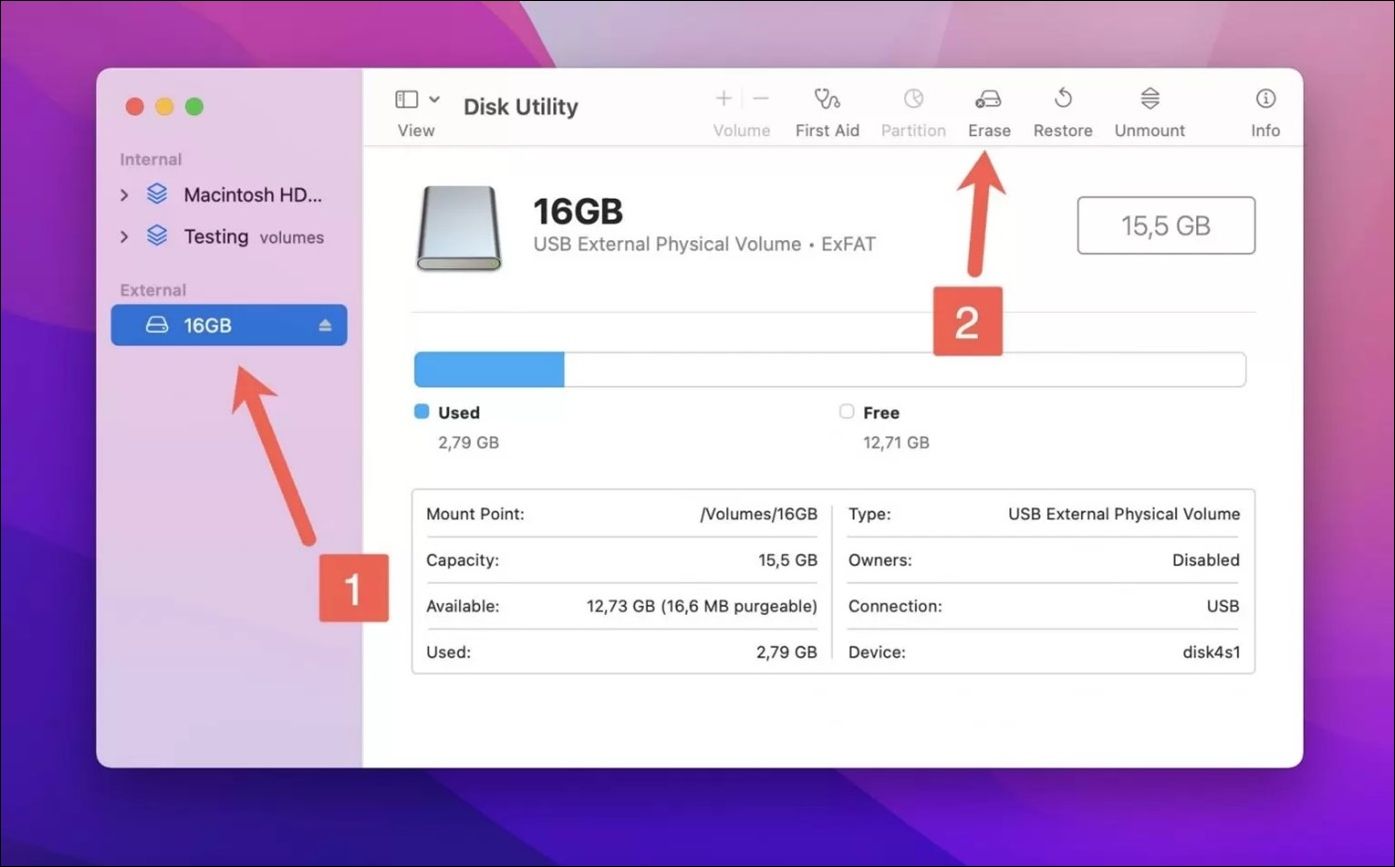Click the Disk Utility window title
The image size is (1395, 867).
[x=521, y=107]
